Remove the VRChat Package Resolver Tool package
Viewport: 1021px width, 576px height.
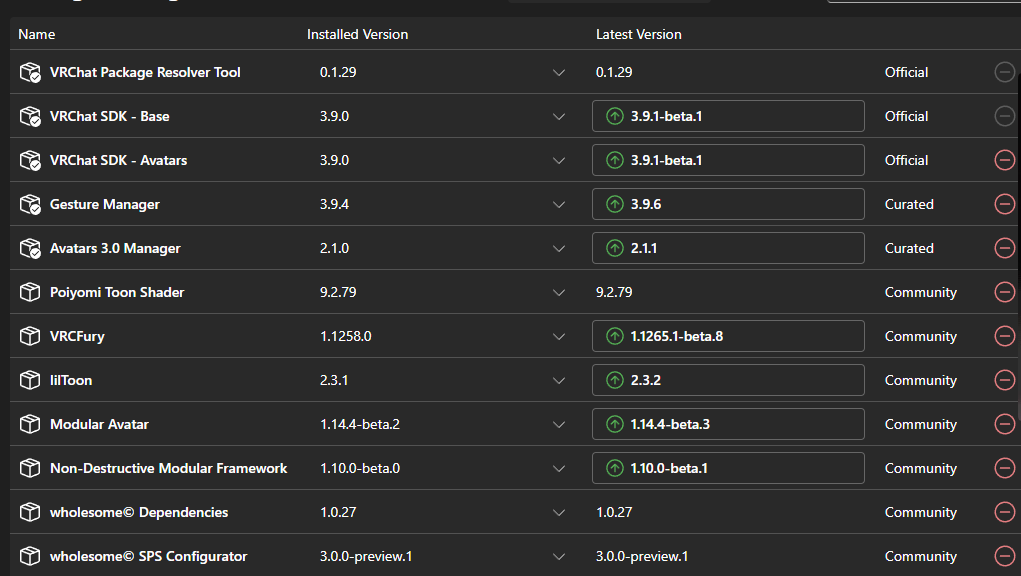(x=1005, y=72)
